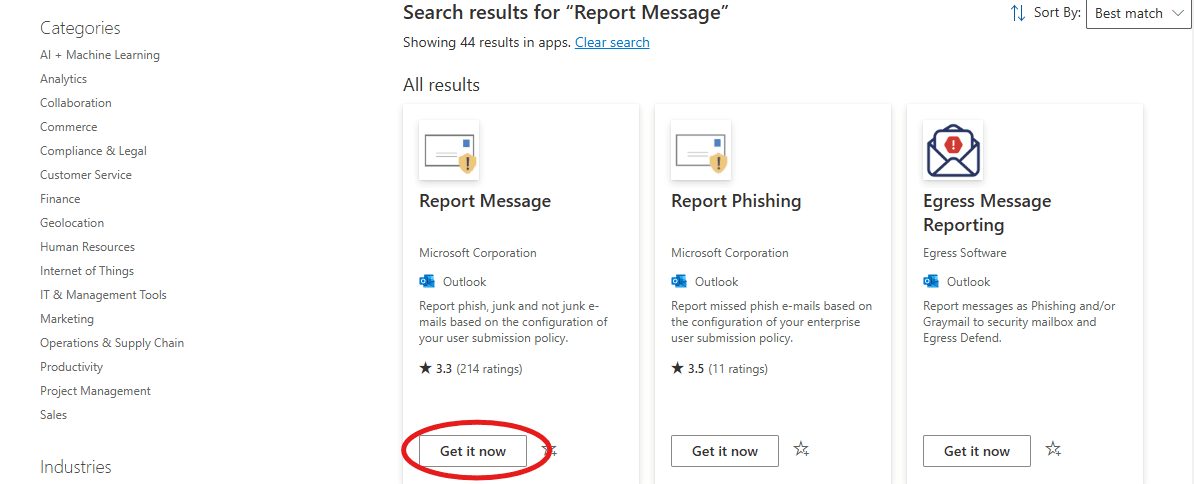Favorite the Egress Message Reporting app
1194x484 pixels.
click(1053, 450)
